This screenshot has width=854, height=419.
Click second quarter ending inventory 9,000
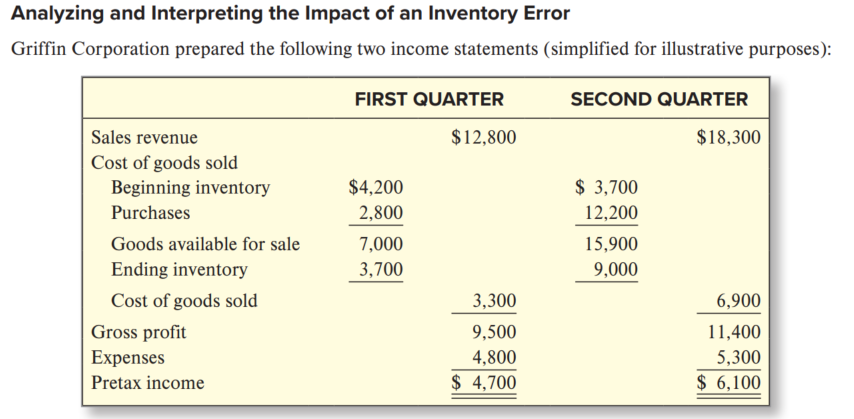tap(614, 269)
